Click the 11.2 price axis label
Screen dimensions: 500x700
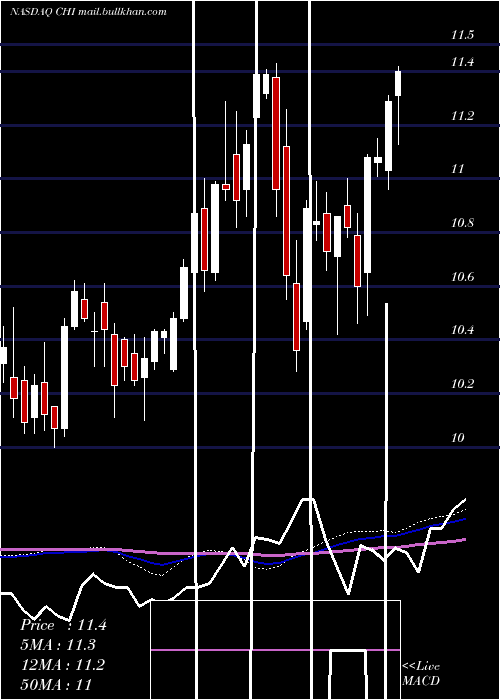[x=462, y=116]
